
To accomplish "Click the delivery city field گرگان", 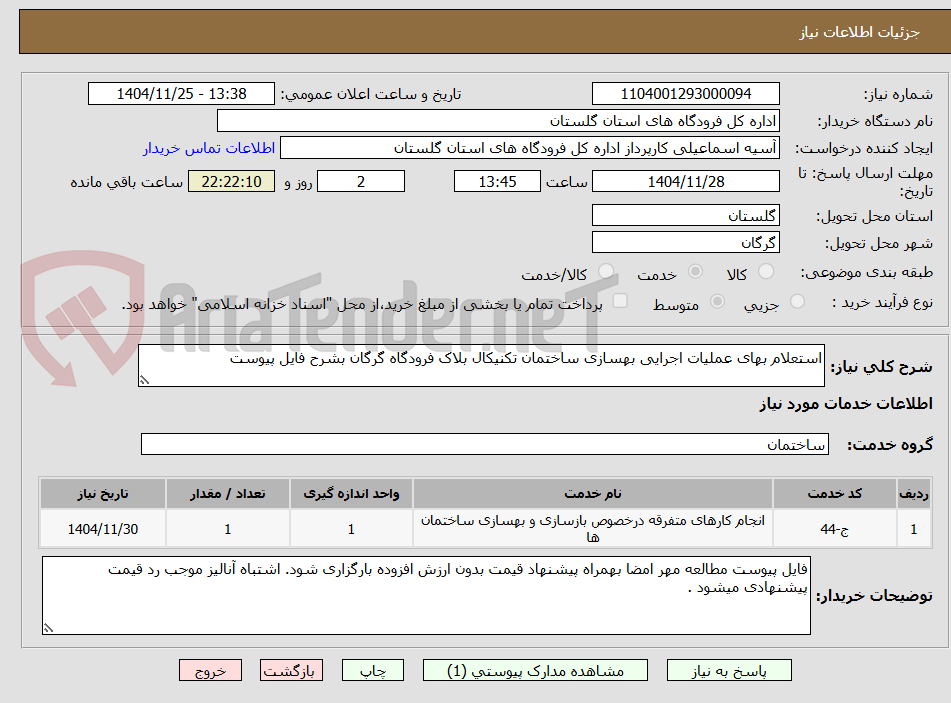I will click(x=685, y=243).
